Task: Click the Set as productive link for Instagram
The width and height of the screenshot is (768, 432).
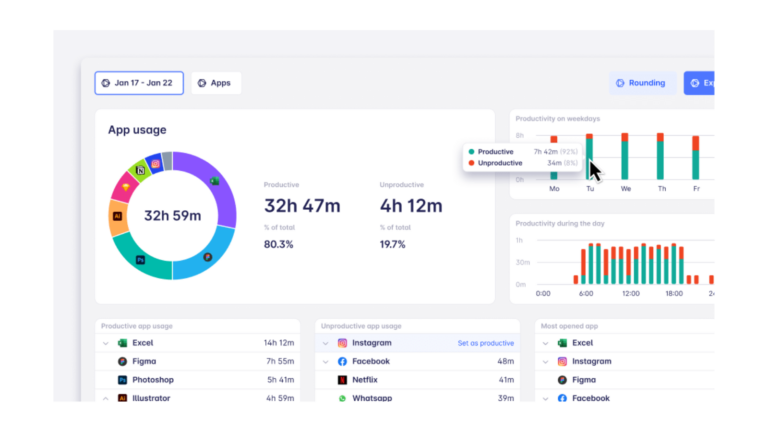Action: [485, 343]
